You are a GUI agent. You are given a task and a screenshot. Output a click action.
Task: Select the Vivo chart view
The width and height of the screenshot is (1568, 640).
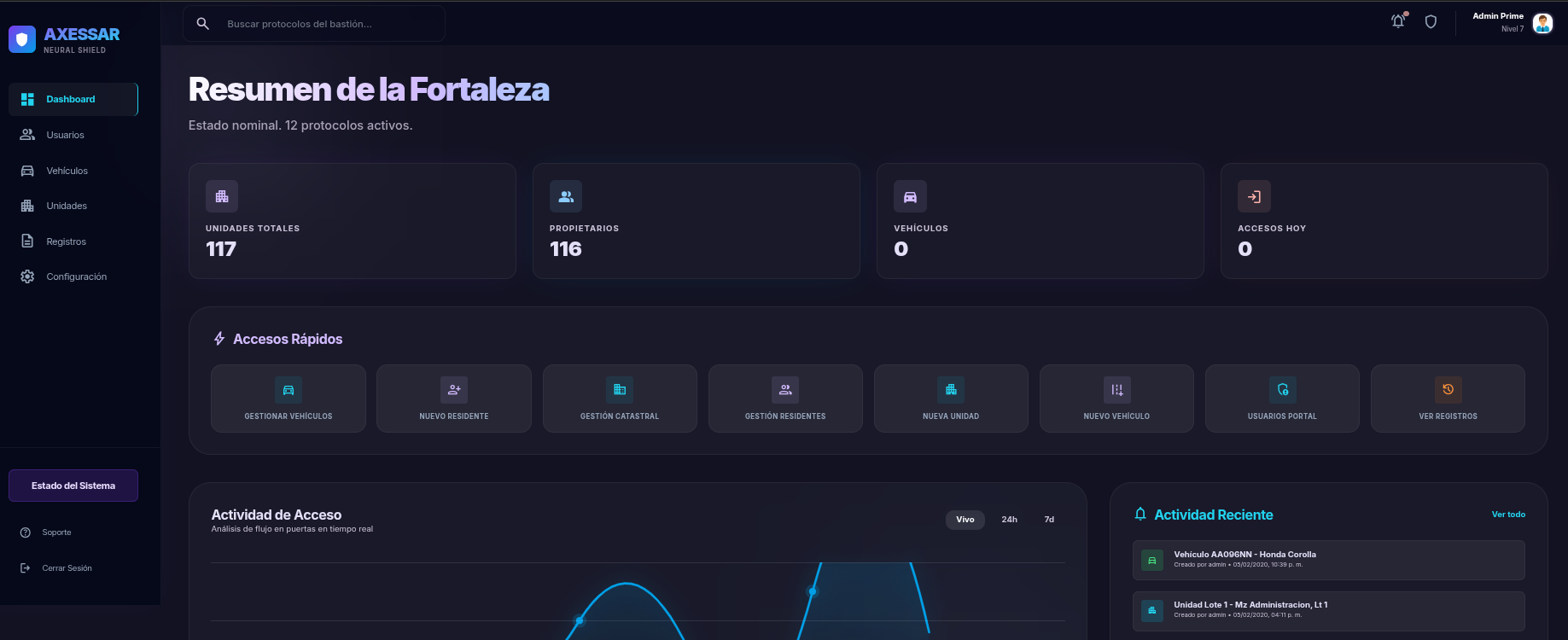(965, 520)
